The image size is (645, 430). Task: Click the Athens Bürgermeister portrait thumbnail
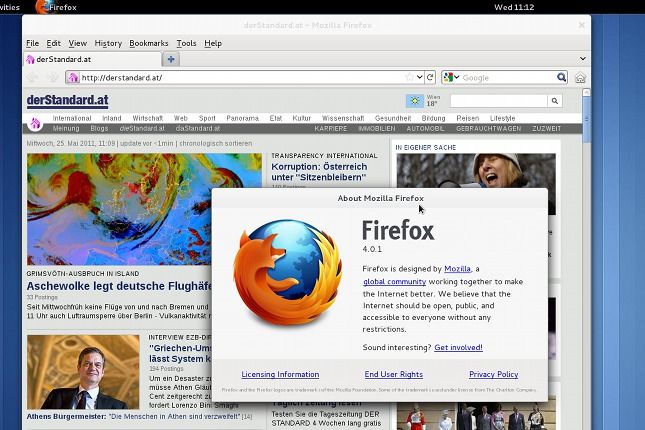(83, 372)
